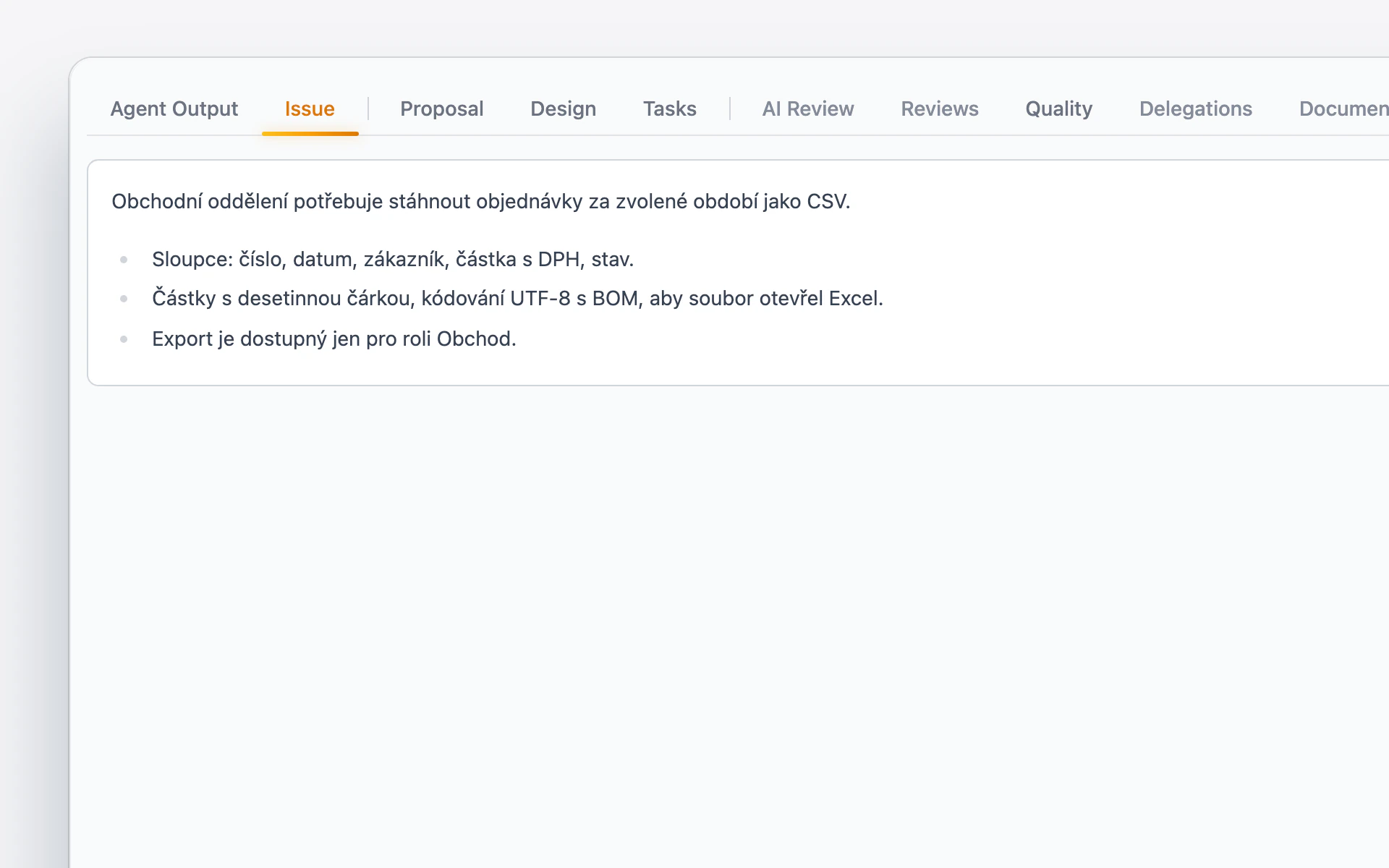Click the word "Obchod." ending the last bullet
This screenshot has width=1389, height=868.
(x=476, y=339)
